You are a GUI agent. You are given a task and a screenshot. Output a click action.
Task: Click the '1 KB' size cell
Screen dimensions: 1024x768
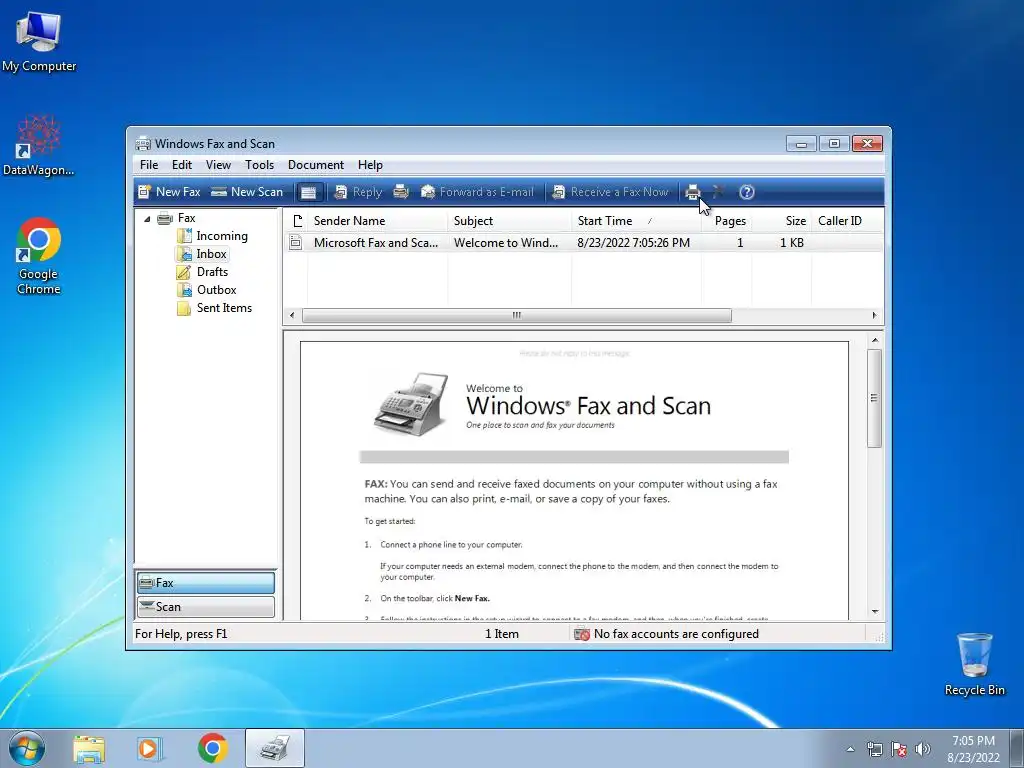792,243
